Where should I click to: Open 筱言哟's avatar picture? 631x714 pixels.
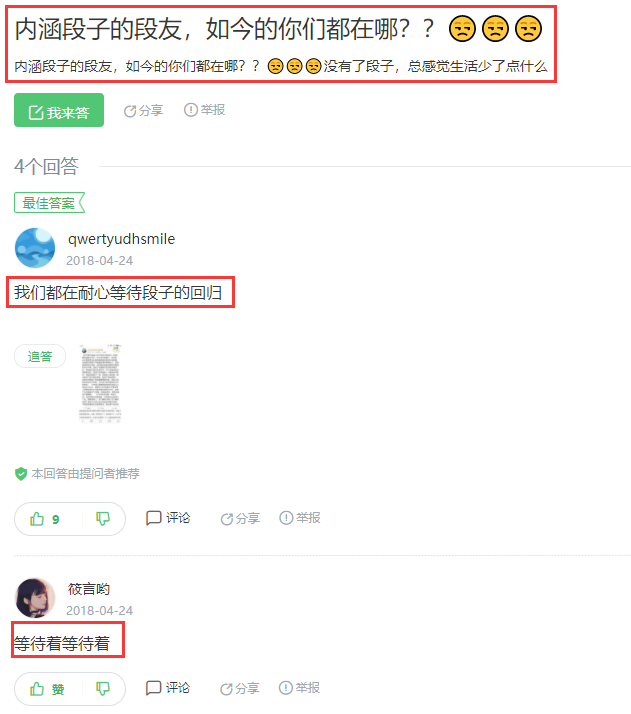[35, 598]
